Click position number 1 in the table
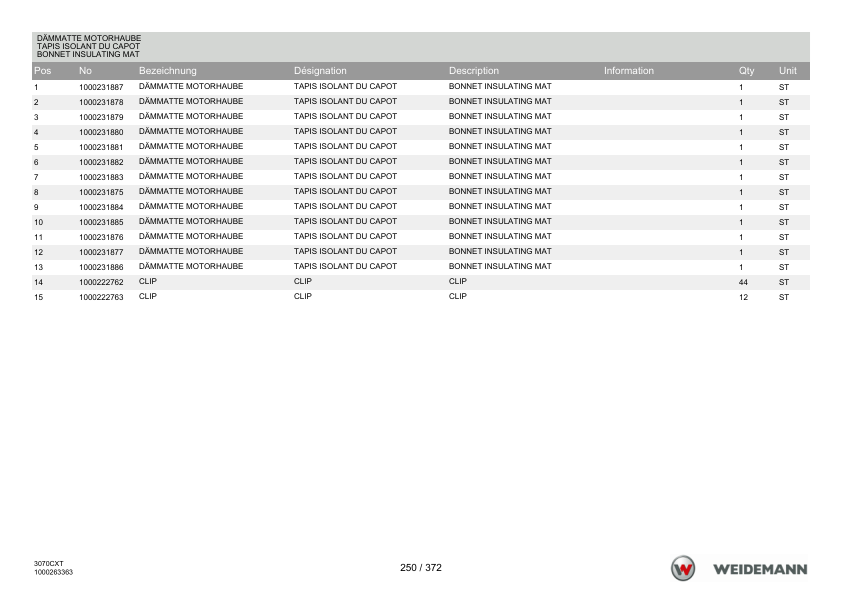Viewport: 842px width, 595px height. (36, 87)
